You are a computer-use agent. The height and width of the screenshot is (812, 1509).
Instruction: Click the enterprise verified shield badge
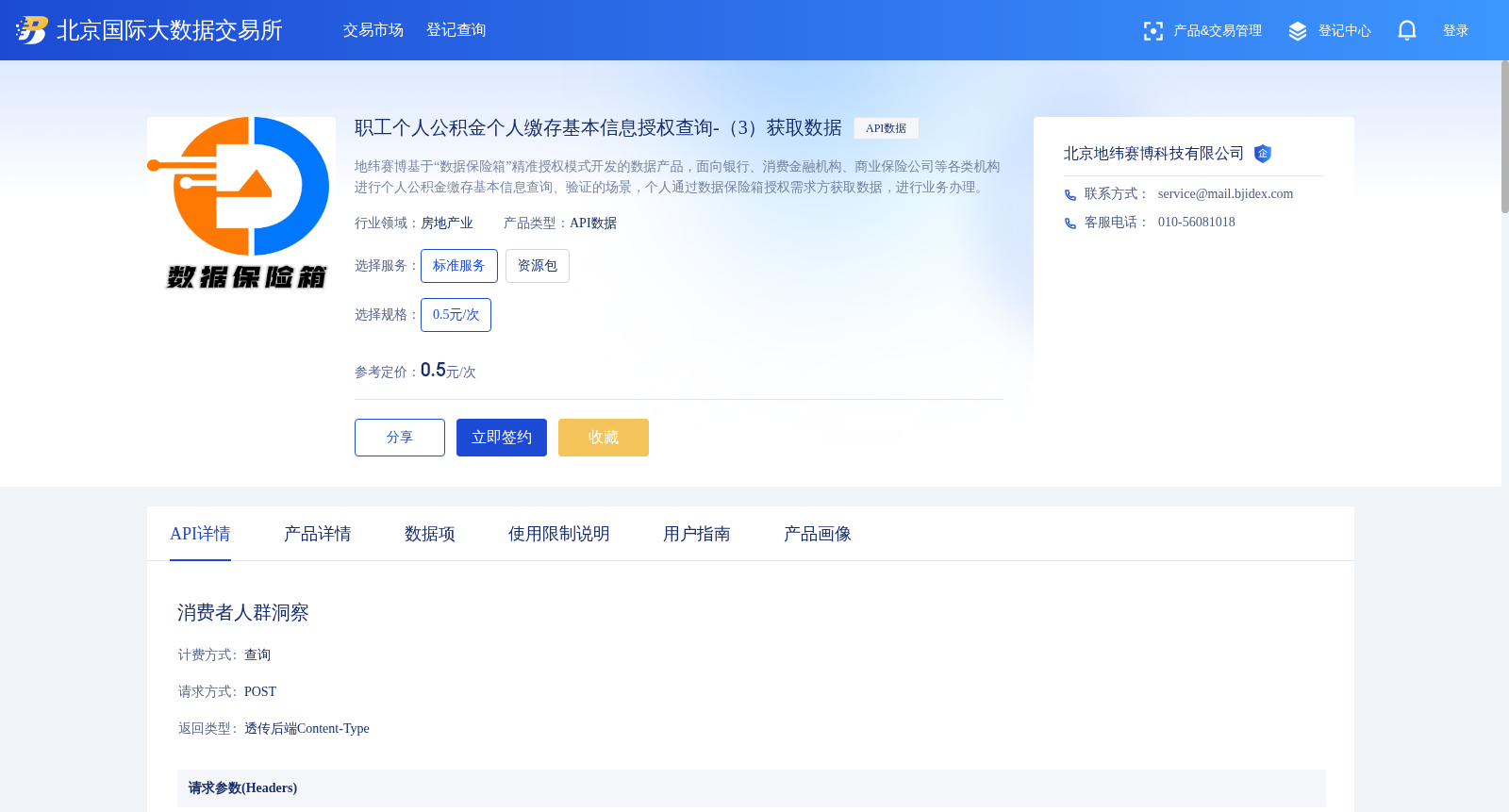tap(1263, 154)
